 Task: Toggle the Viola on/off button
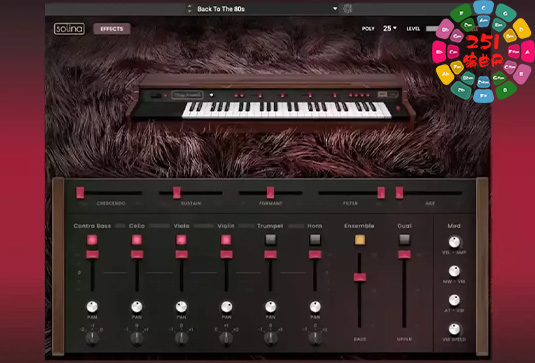click(181, 239)
